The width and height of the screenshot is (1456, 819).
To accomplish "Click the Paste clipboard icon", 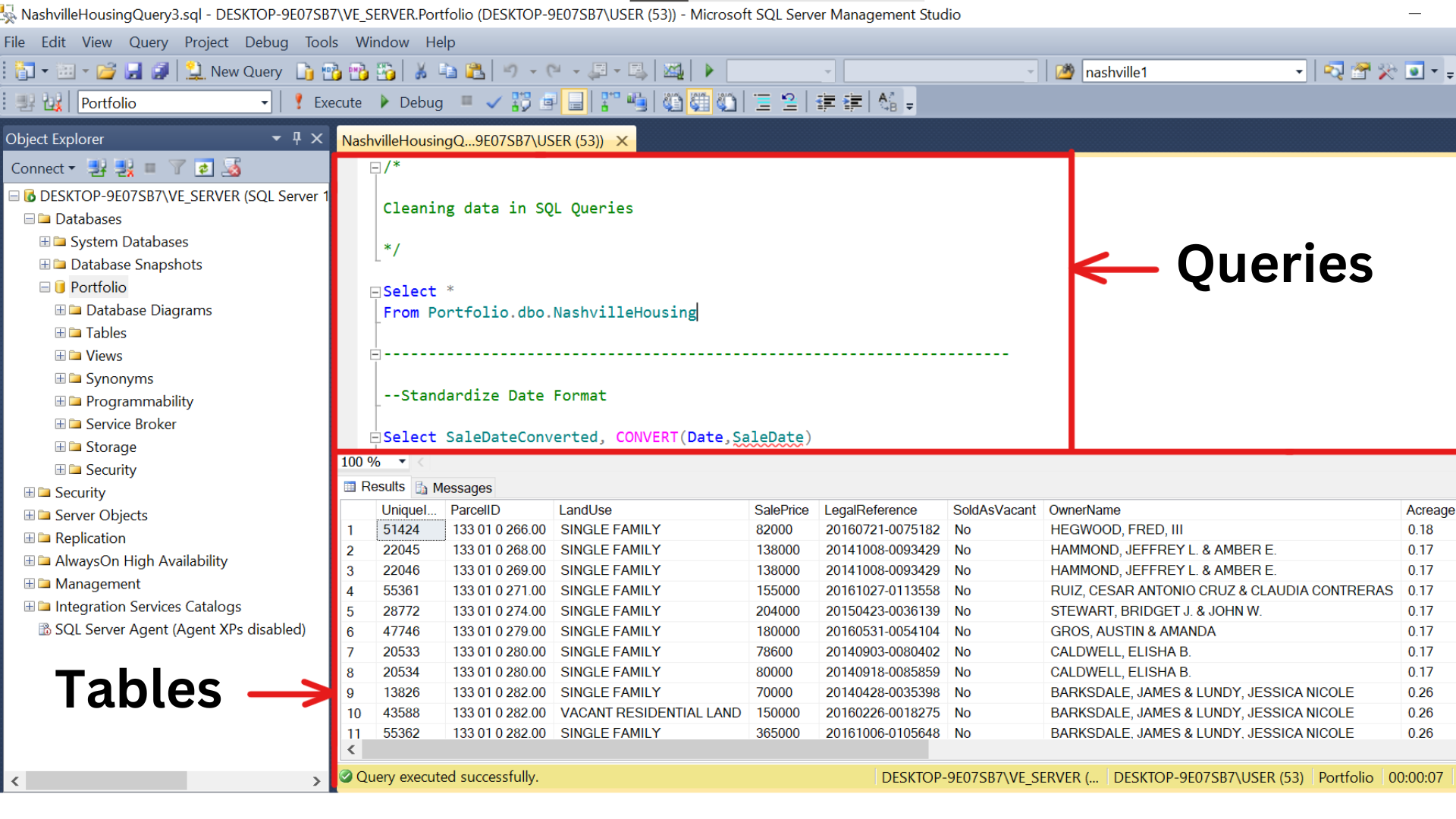I will pos(475,71).
